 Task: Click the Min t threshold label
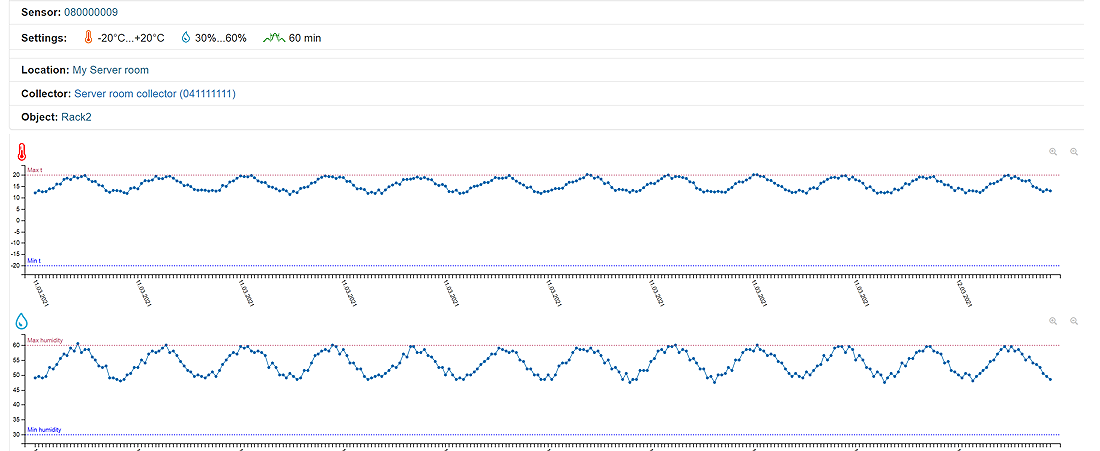click(34, 260)
